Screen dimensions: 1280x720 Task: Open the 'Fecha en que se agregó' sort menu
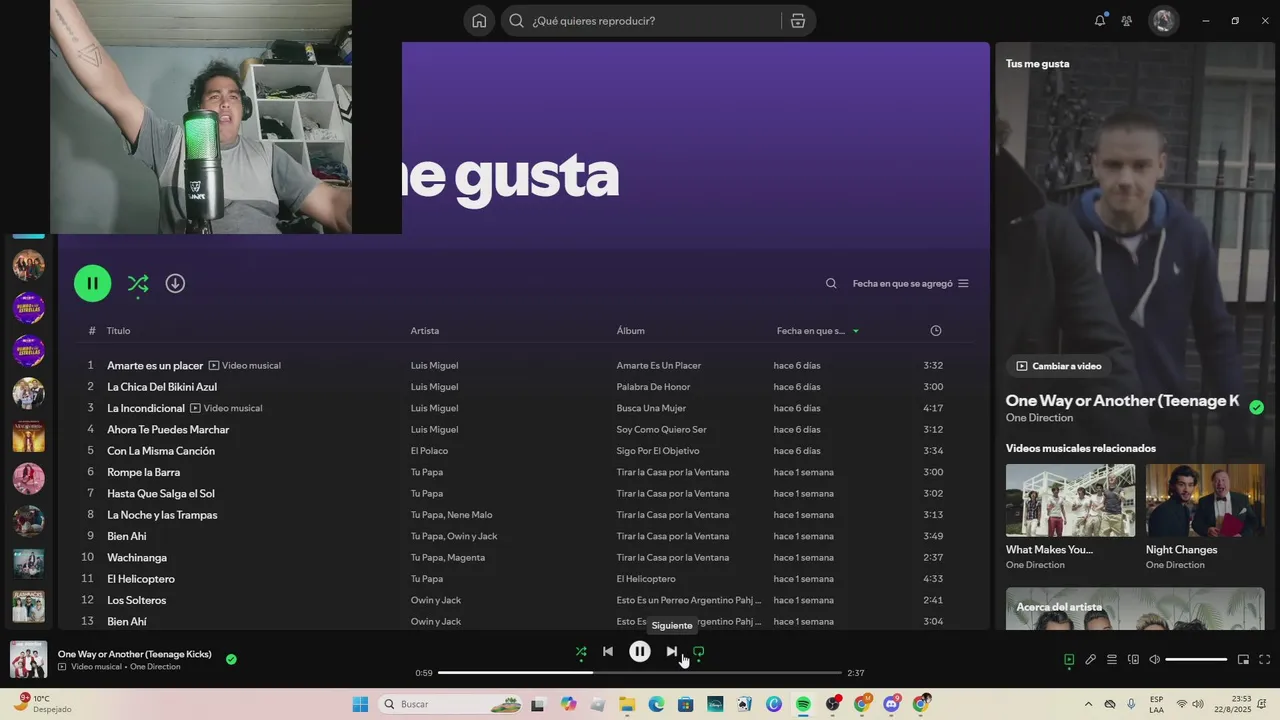coord(910,284)
